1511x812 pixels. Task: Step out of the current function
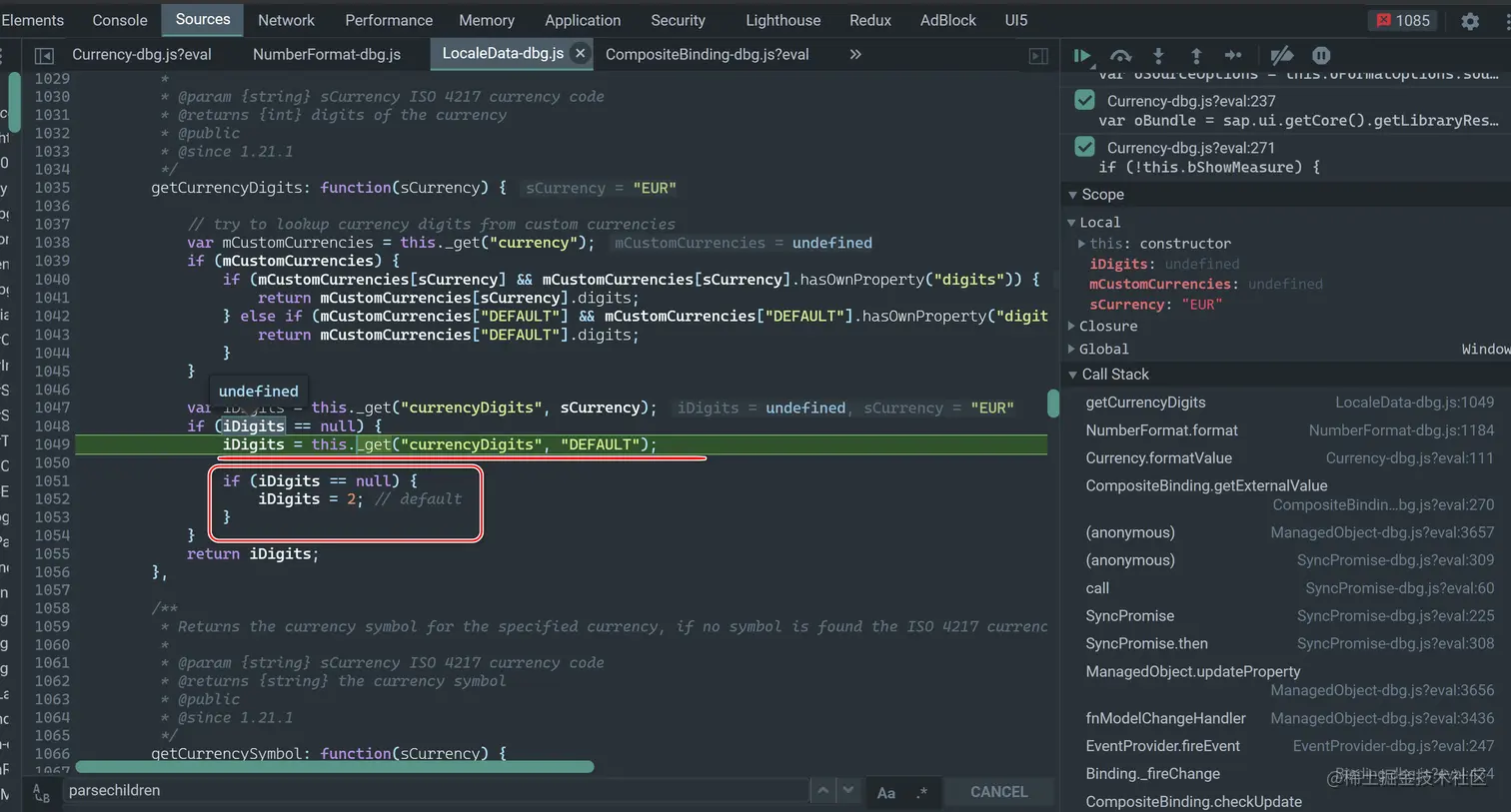1196,56
